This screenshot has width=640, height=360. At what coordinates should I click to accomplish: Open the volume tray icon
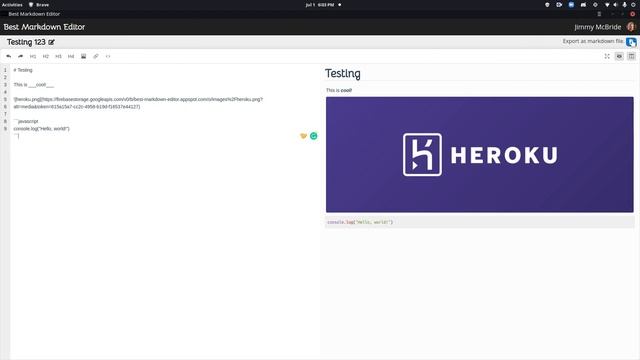click(616, 5)
